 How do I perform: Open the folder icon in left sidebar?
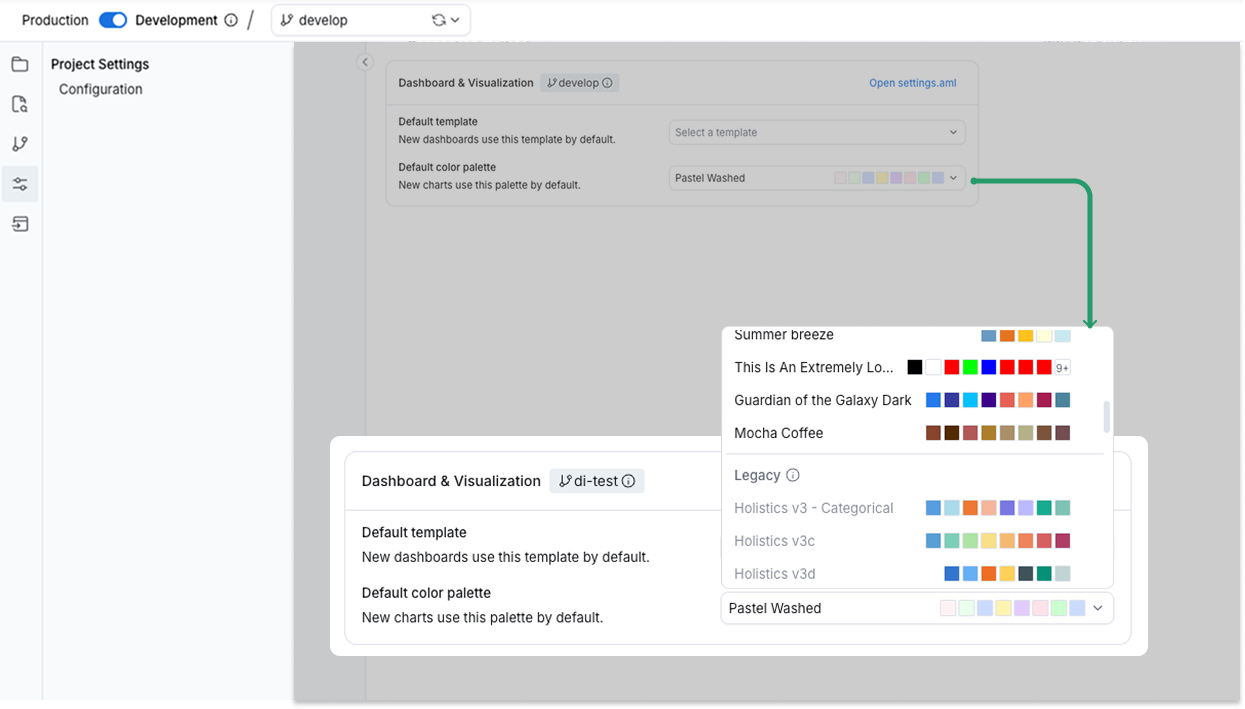(20, 65)
